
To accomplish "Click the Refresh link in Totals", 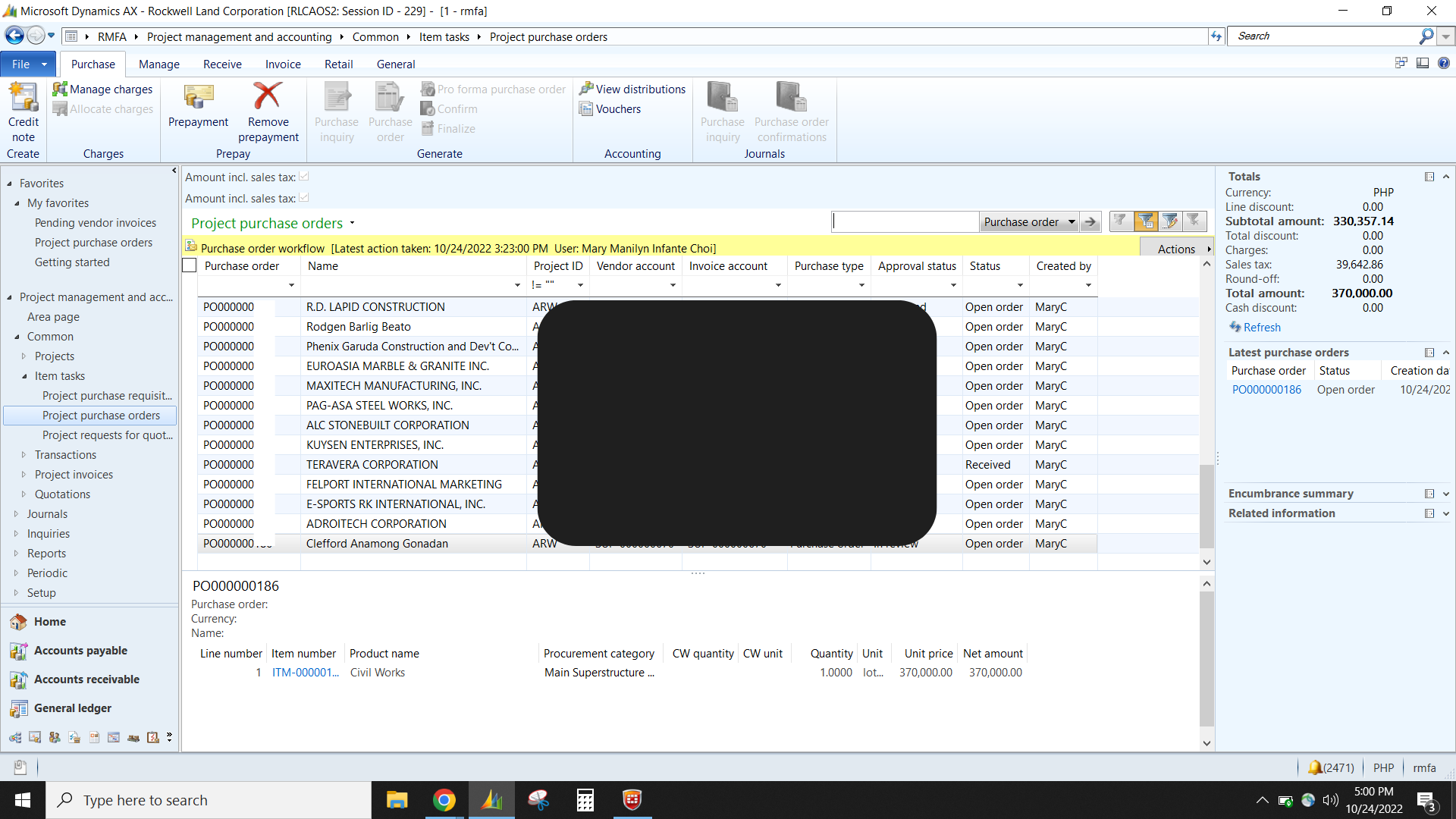I will 1261,327.
